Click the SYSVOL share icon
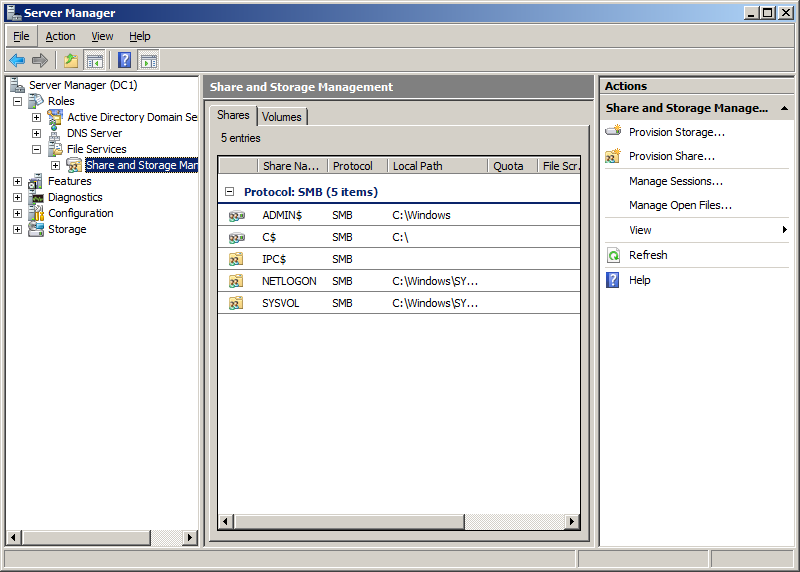 click(x=236, y=303)
